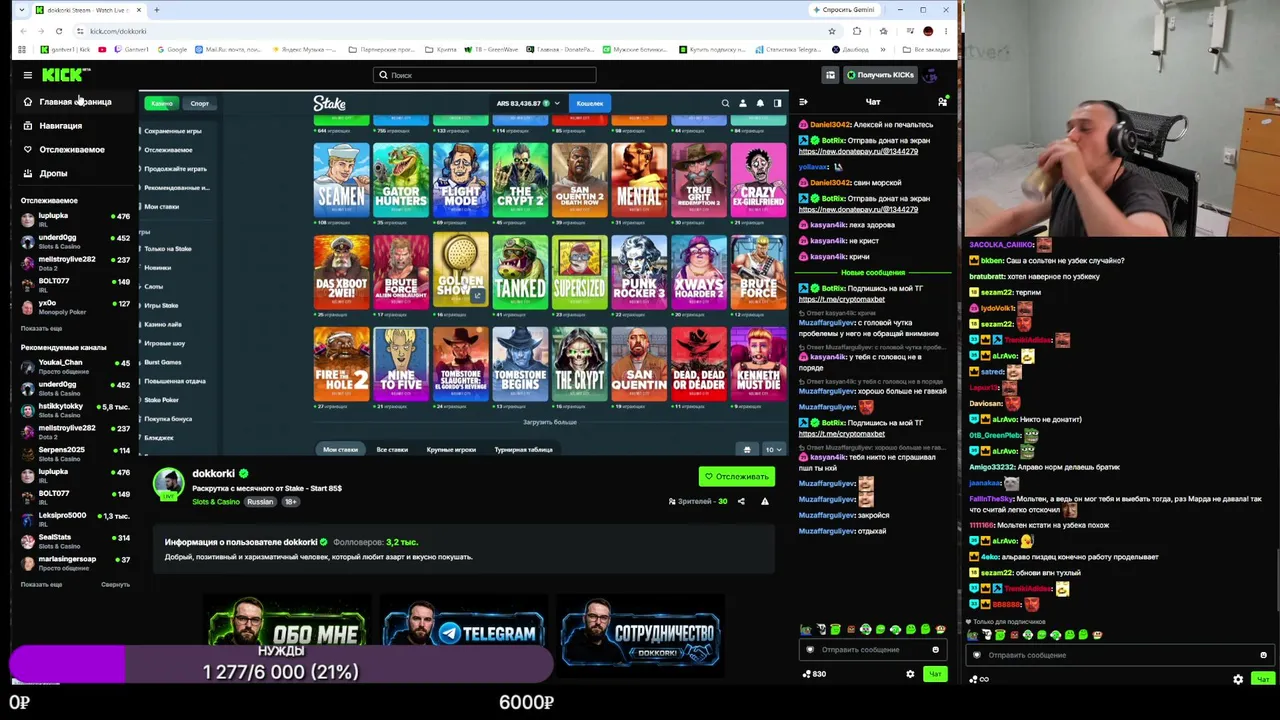
Task: Open the Дропы section in sidebar
Action: (53, 173)
